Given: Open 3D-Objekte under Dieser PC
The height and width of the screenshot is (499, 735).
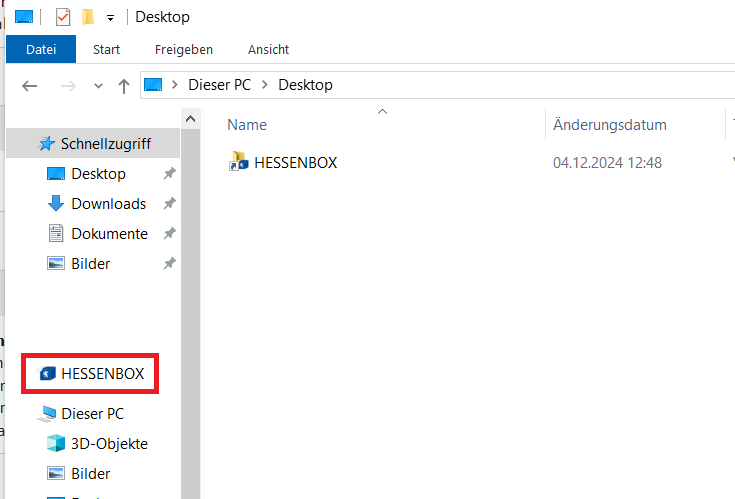Looking at the screenshot, I should click(109, 444).
